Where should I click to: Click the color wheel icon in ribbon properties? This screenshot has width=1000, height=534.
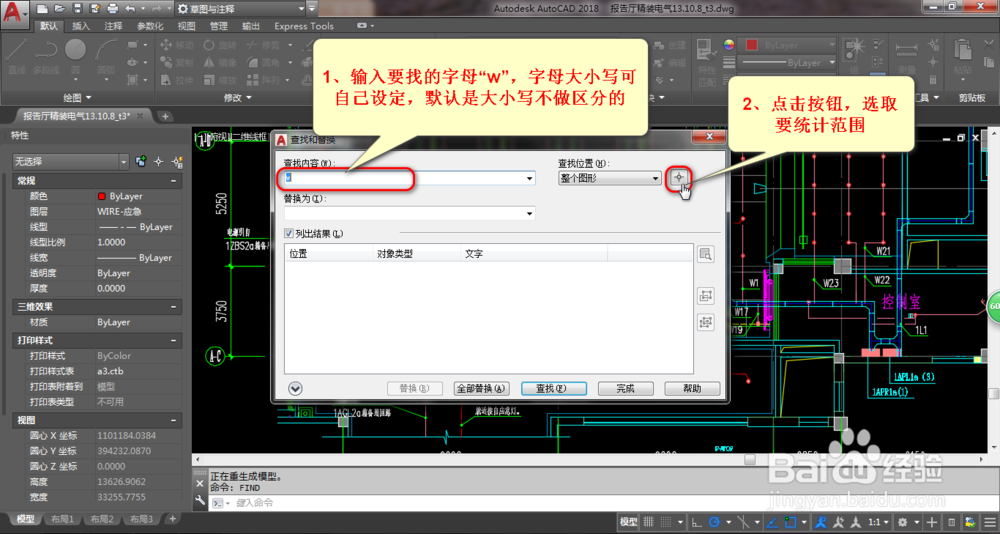[729, 45]
